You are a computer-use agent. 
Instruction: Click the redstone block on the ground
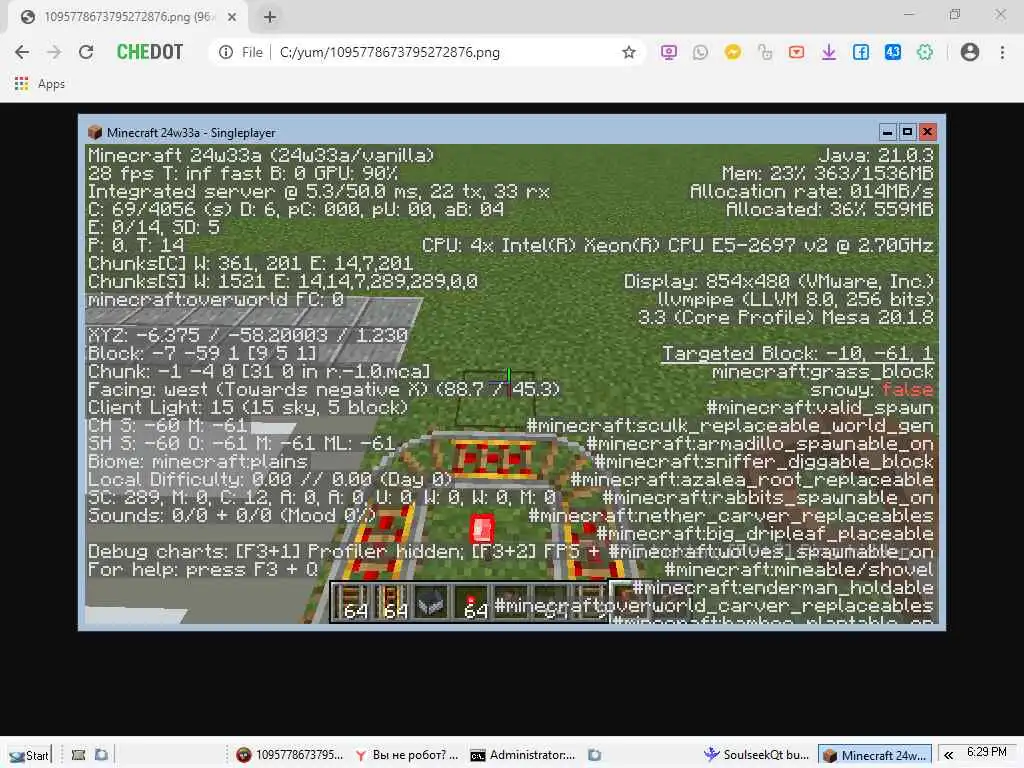482,528
